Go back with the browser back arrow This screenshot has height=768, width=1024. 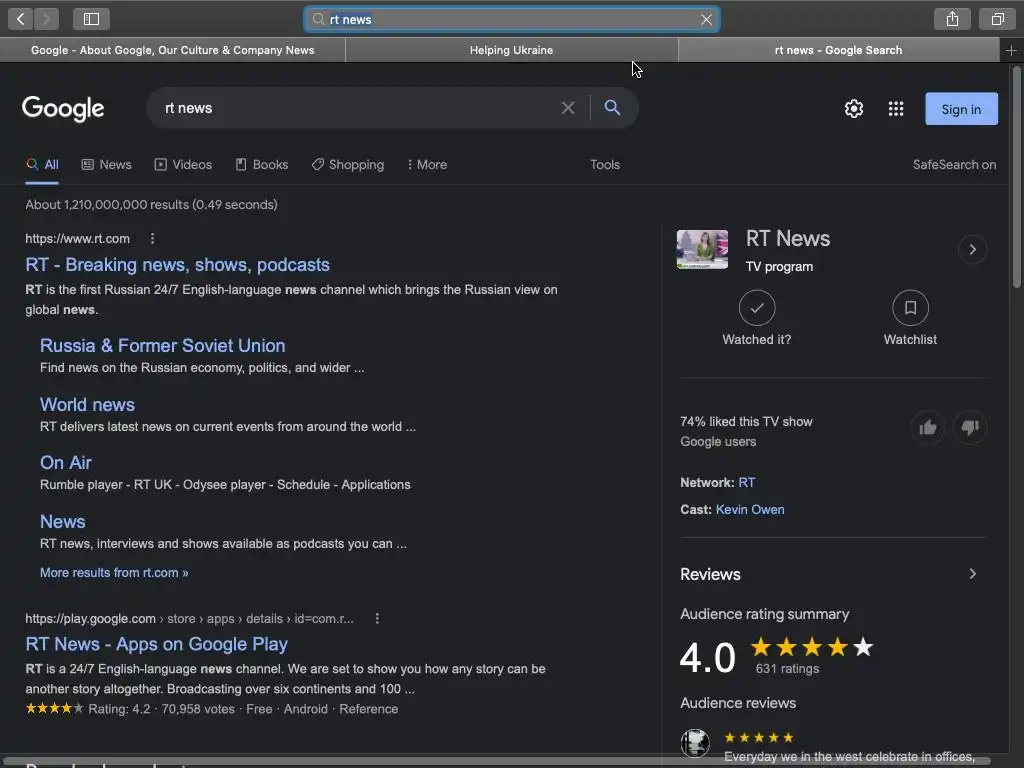click(x=21, y=19)
